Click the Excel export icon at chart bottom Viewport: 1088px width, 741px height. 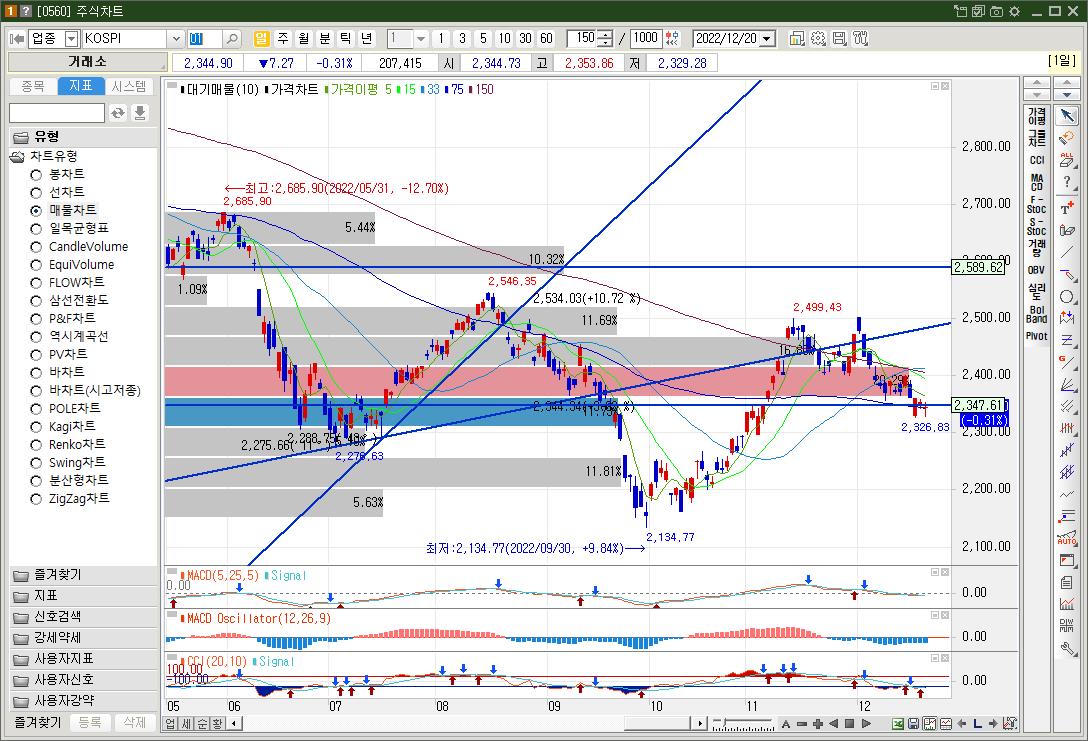click(898, 724)
